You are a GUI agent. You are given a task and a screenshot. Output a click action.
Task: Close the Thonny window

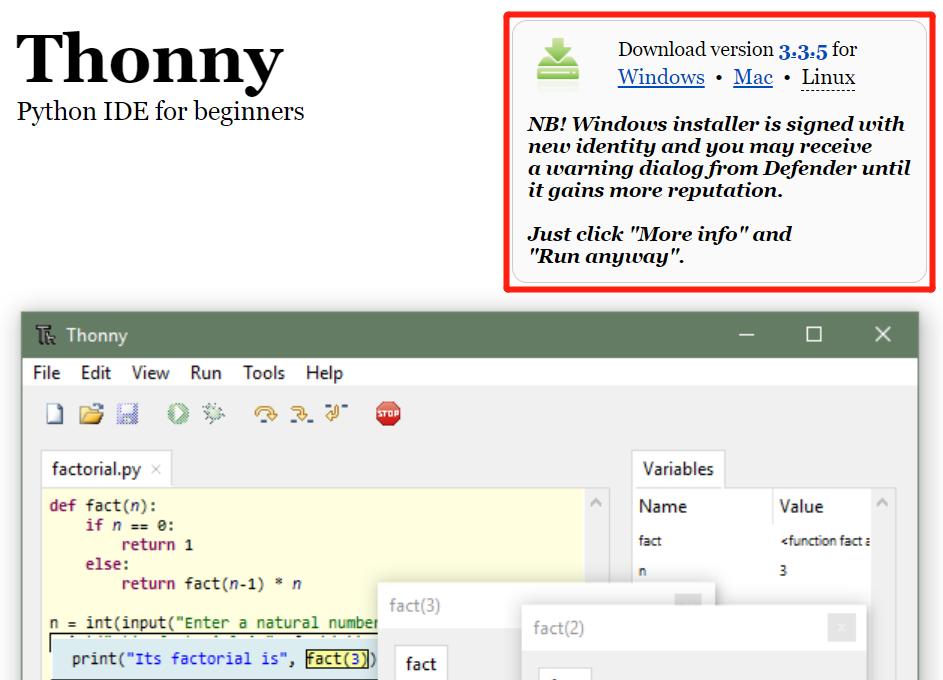coord(882,334)
